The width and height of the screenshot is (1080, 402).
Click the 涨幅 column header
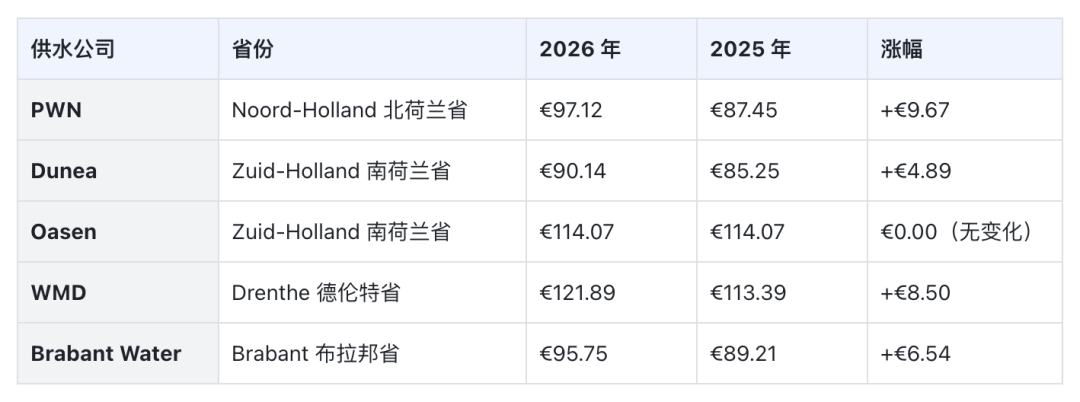[901, 49]
